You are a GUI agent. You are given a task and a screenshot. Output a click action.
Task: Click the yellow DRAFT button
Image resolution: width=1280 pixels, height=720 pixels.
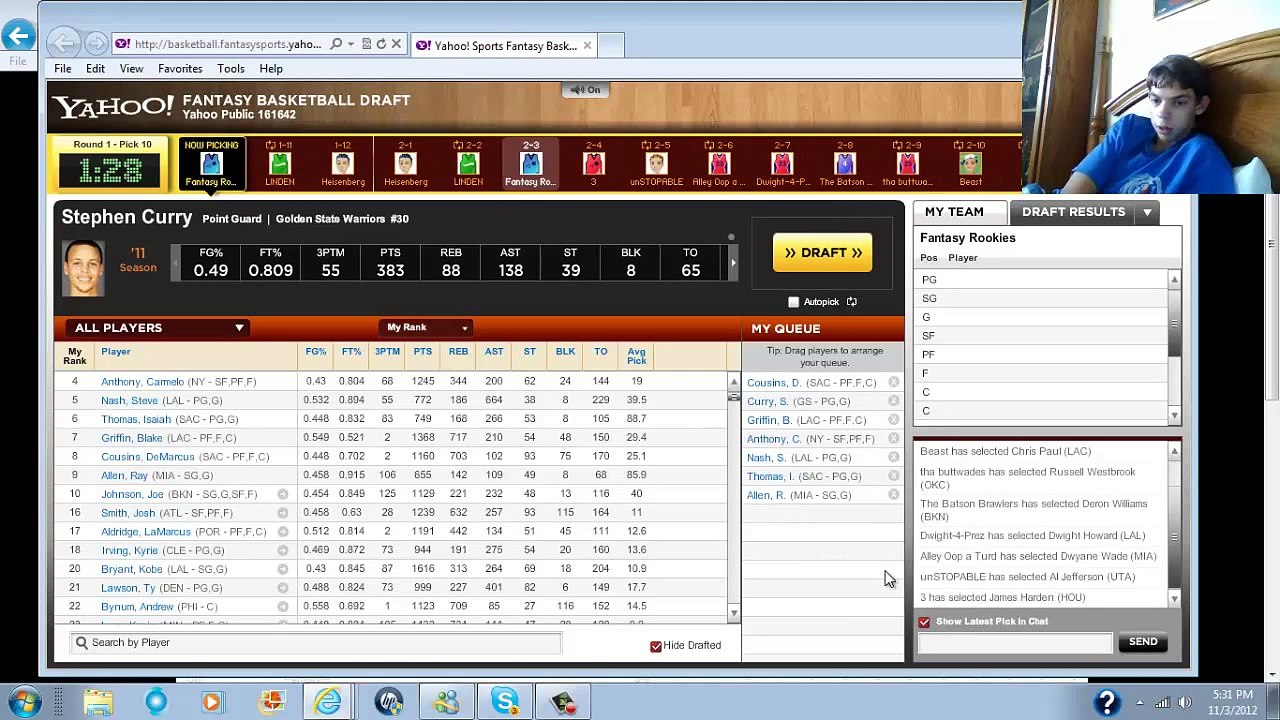(823, 253)
